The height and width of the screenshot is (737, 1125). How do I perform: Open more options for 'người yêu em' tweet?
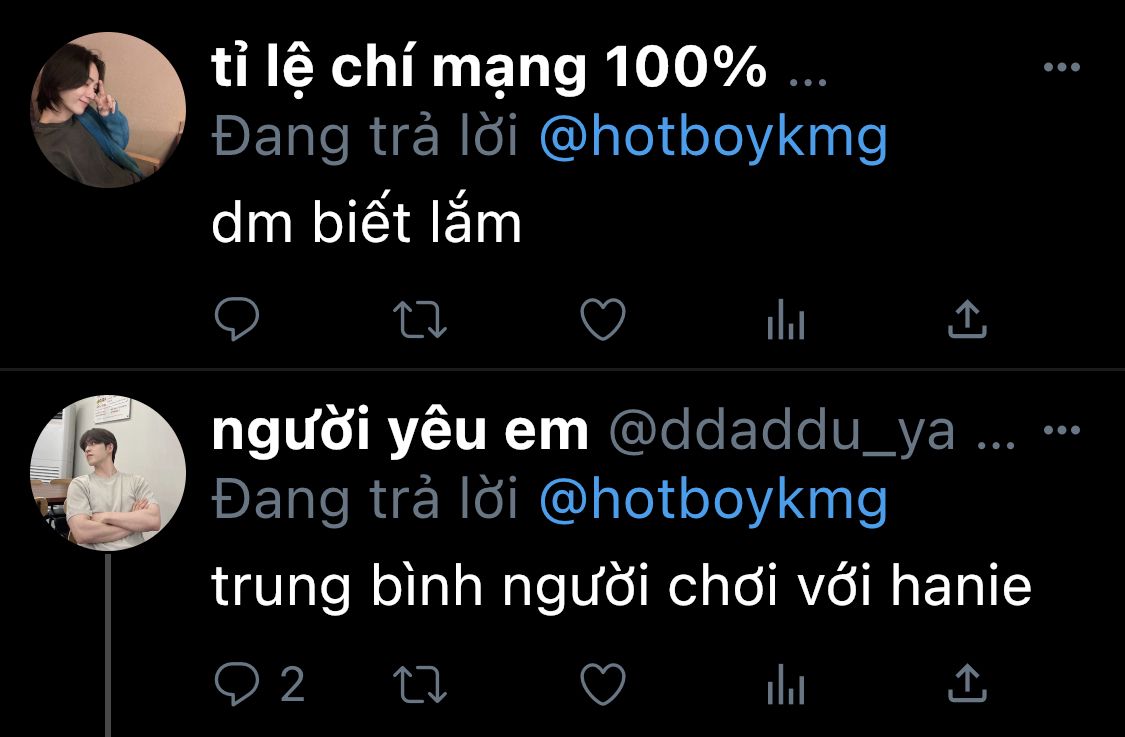tap(1062, 431)
